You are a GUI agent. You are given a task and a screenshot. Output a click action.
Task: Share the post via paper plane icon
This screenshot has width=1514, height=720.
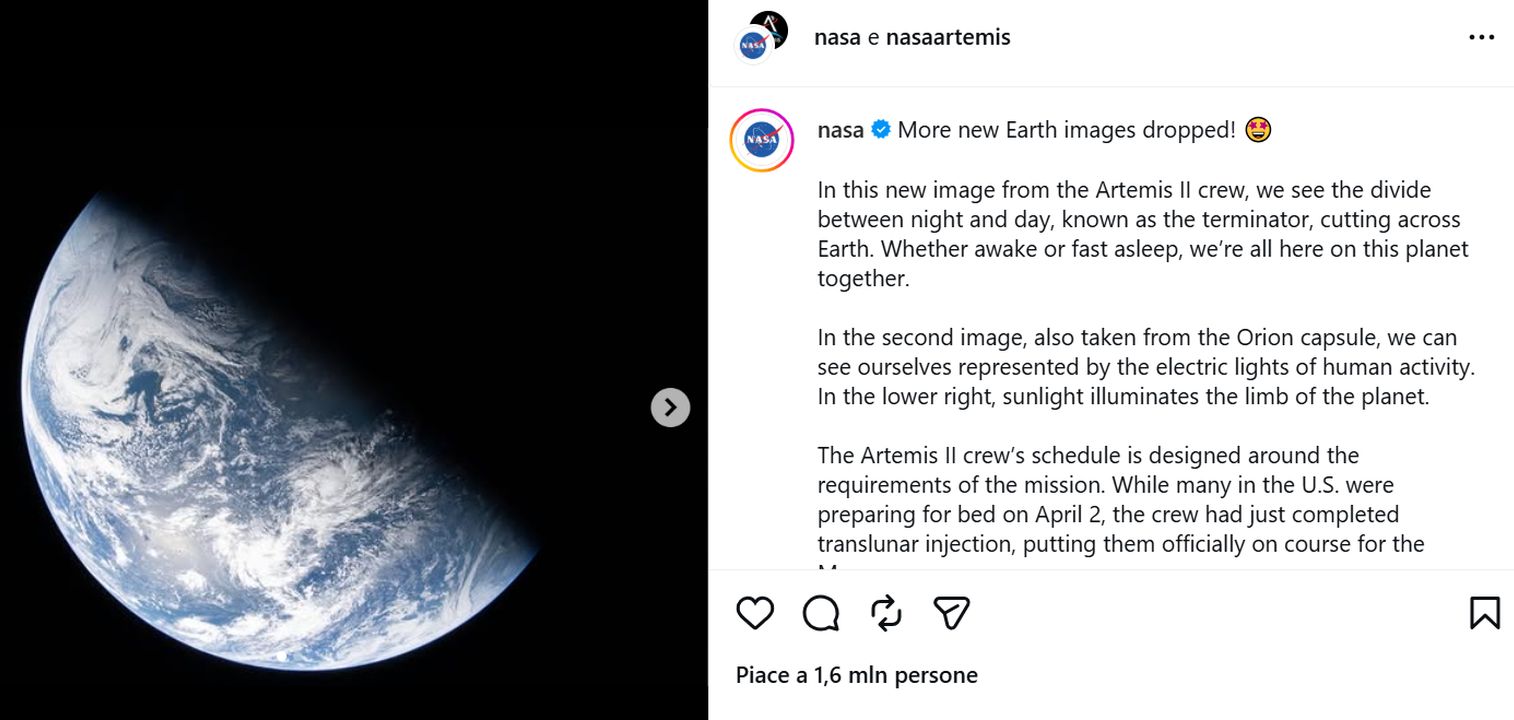pos(952,613)
